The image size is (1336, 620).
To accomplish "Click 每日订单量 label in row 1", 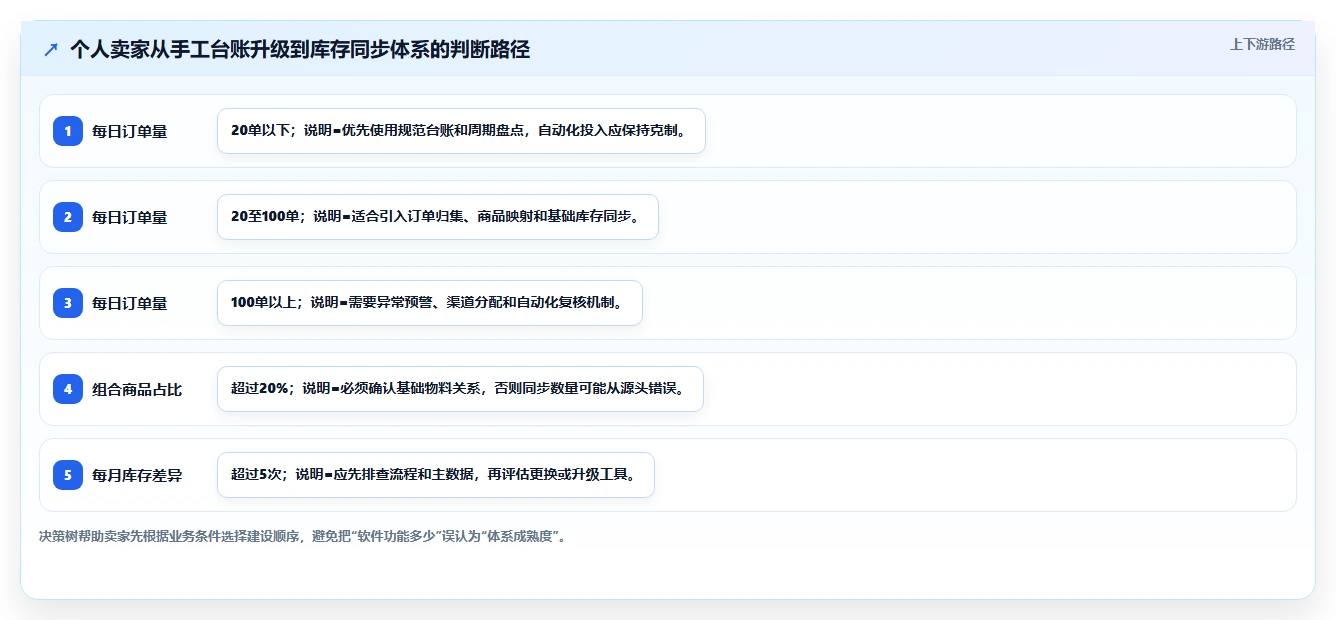I will coord(130,131).
